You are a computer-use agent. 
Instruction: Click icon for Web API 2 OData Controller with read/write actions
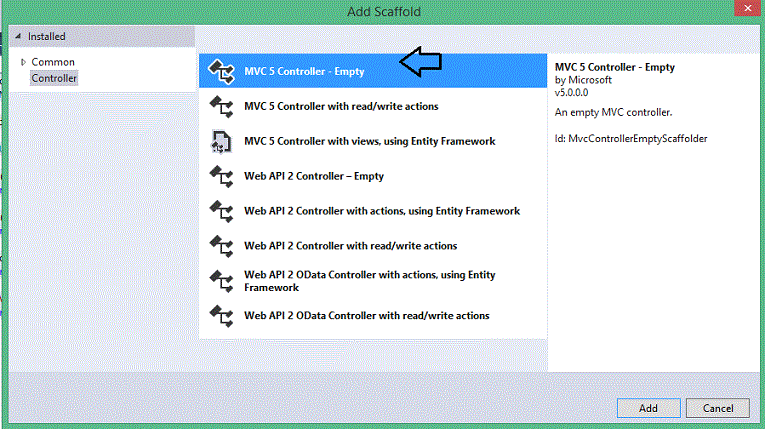click(221, 316)
